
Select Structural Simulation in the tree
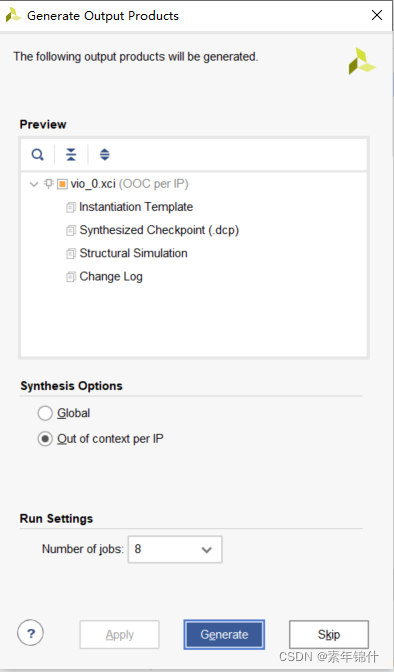[x=133, y=253]
